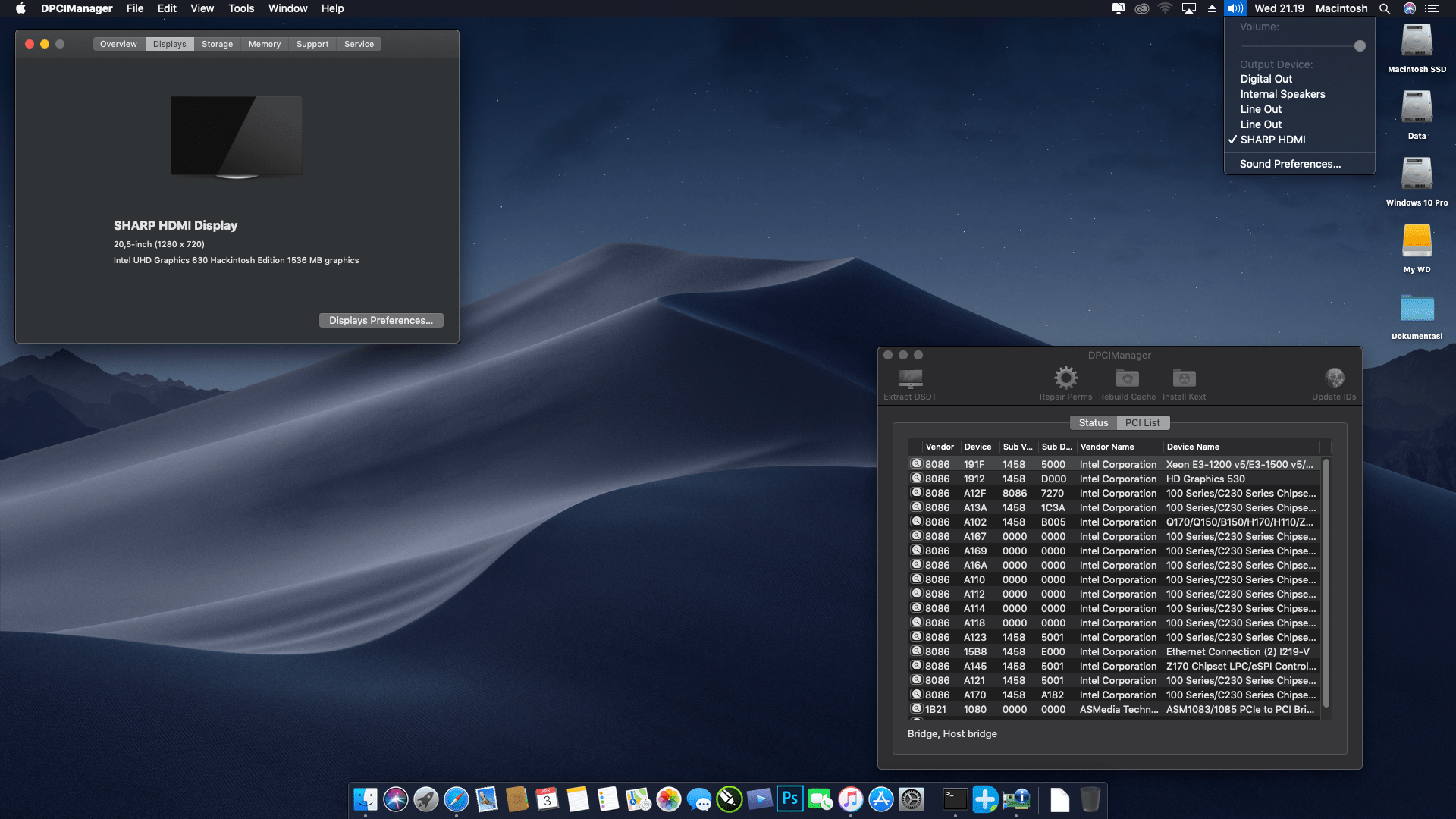Select the Z170 Chipset LPC/eSPI Controller row

point(1115,666)
